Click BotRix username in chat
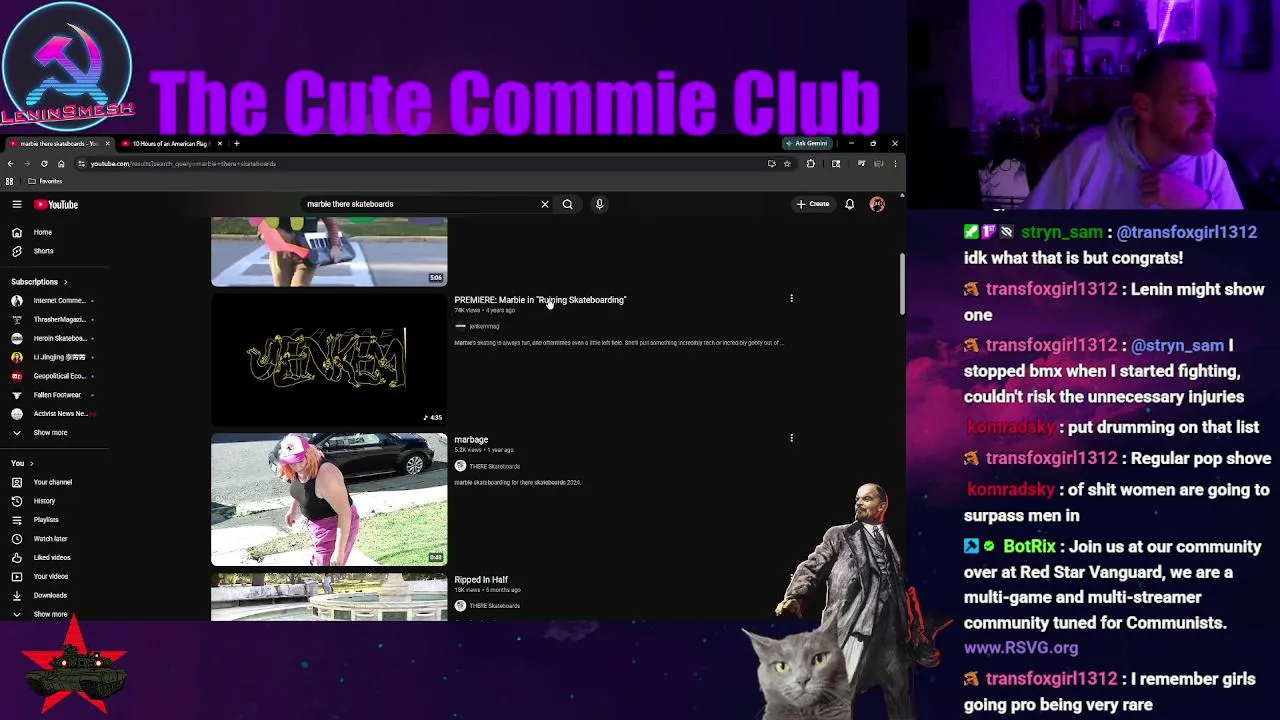The width and height of the screenshot is (1280, 720). point(1029,547)
